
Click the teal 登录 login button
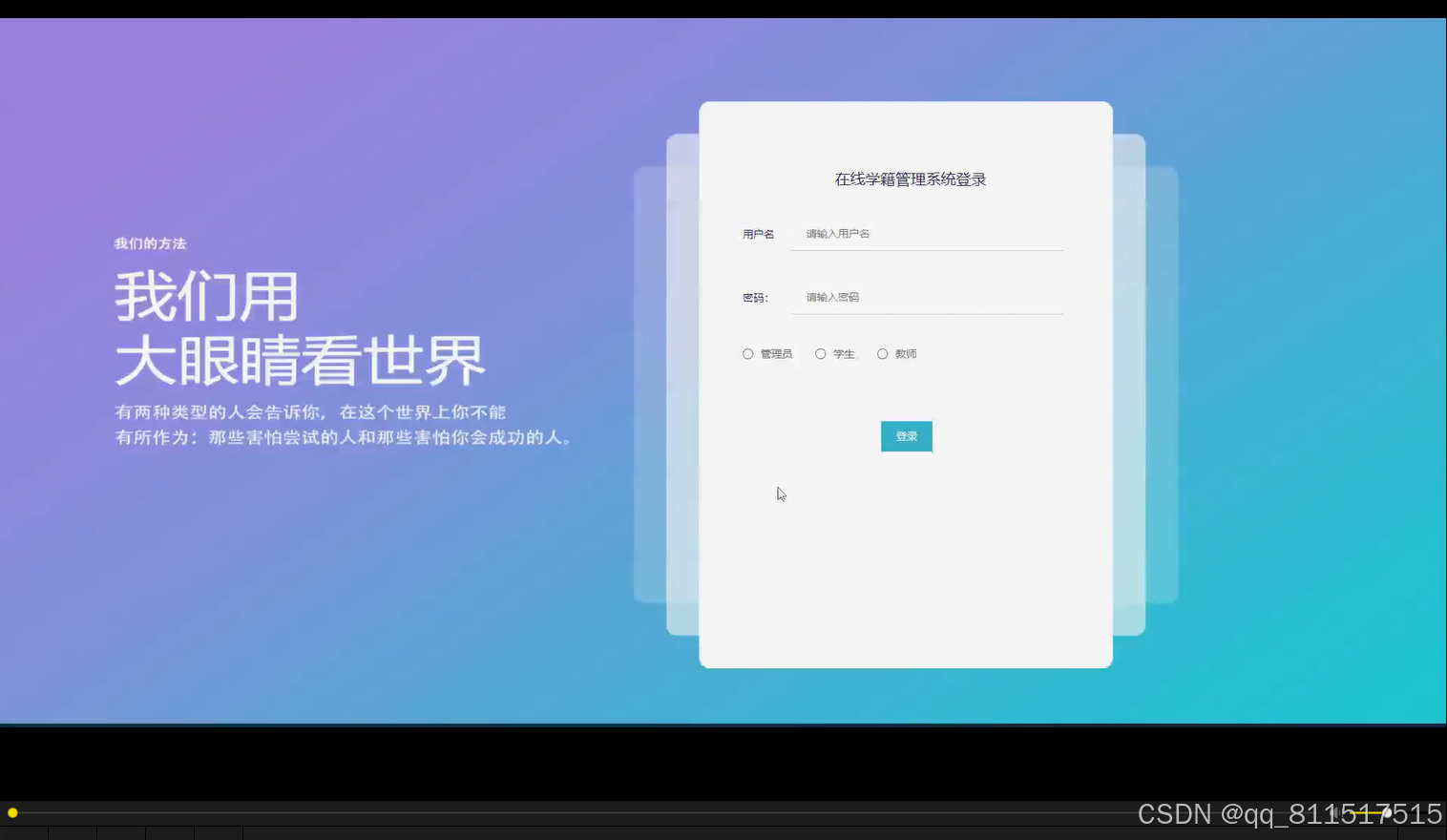click(x=905, y=436)
